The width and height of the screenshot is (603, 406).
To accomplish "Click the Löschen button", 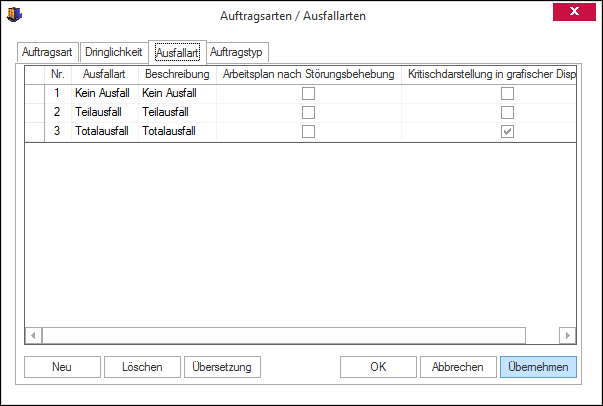I will click(142, 367).
